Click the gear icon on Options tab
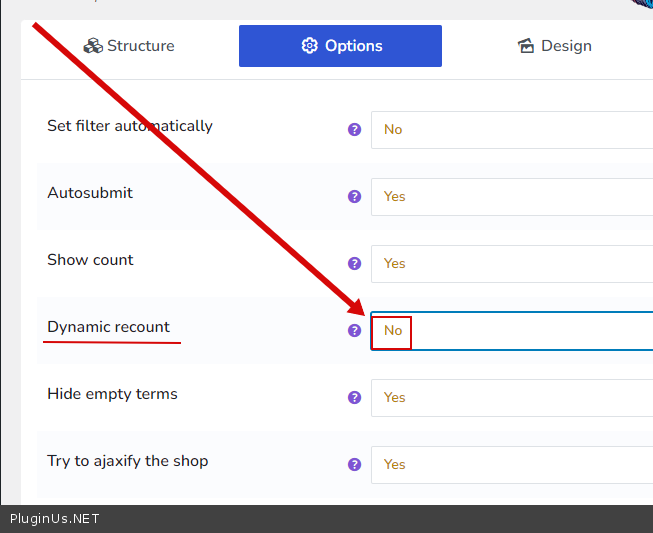The image size is (653, 533). pyautogui.click(x=309, y=46)
